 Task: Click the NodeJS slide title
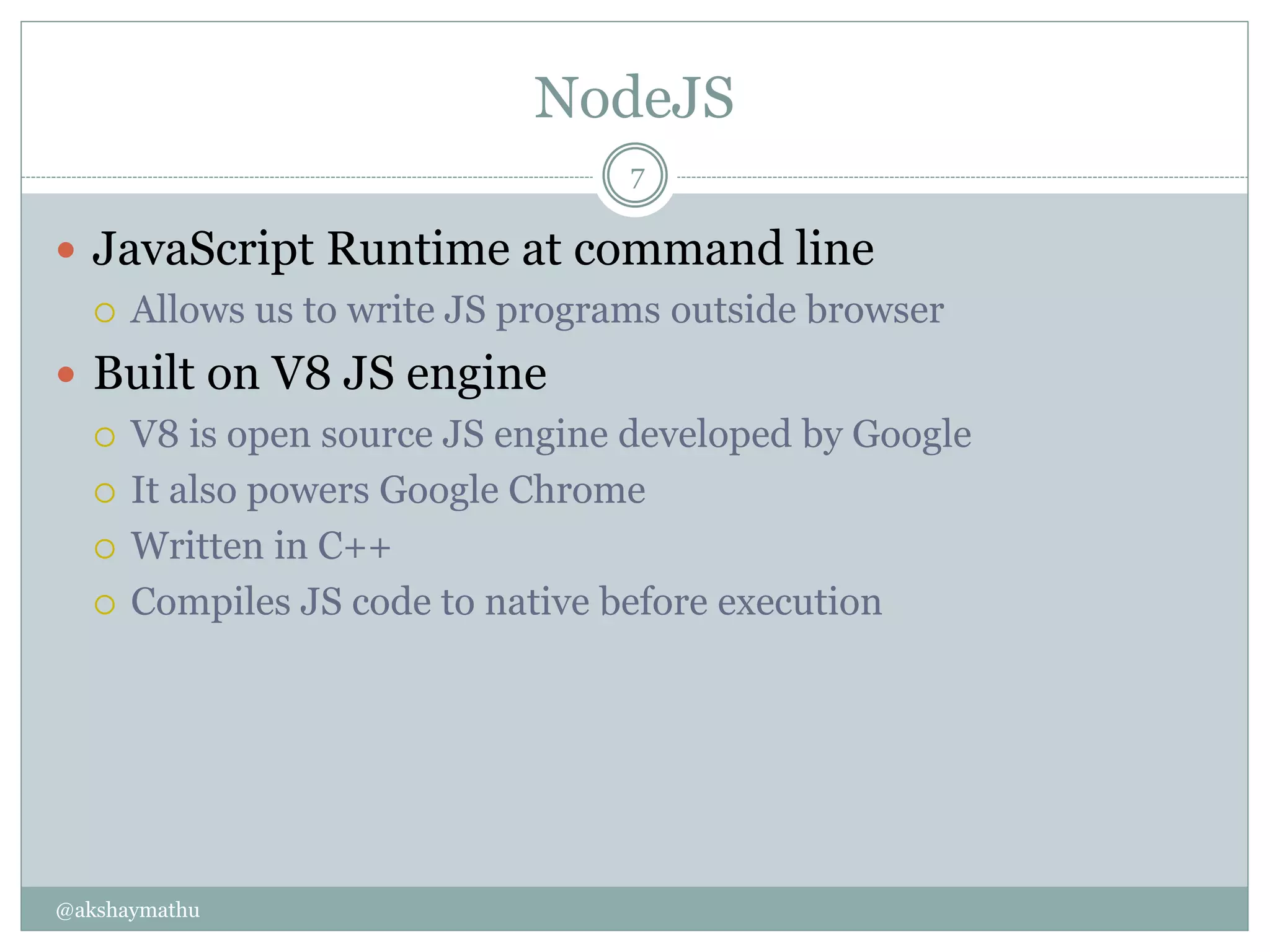click(634, 97)
